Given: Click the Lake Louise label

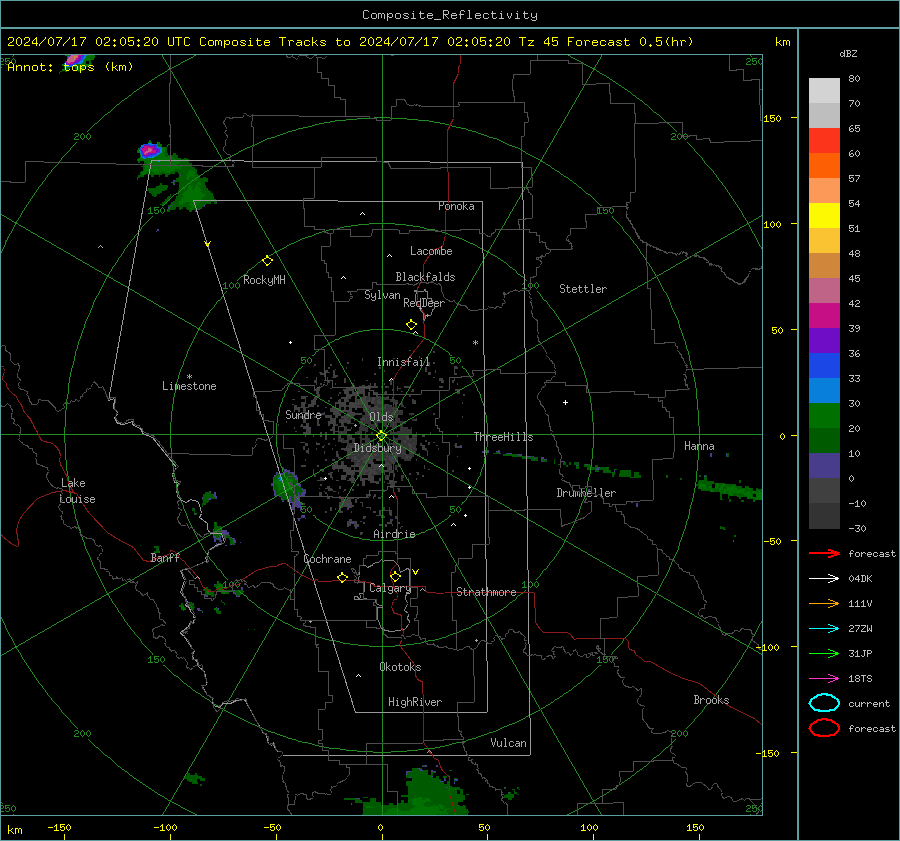Looking at the screenshot, I should pyautogui.click(x=78, y=491).
